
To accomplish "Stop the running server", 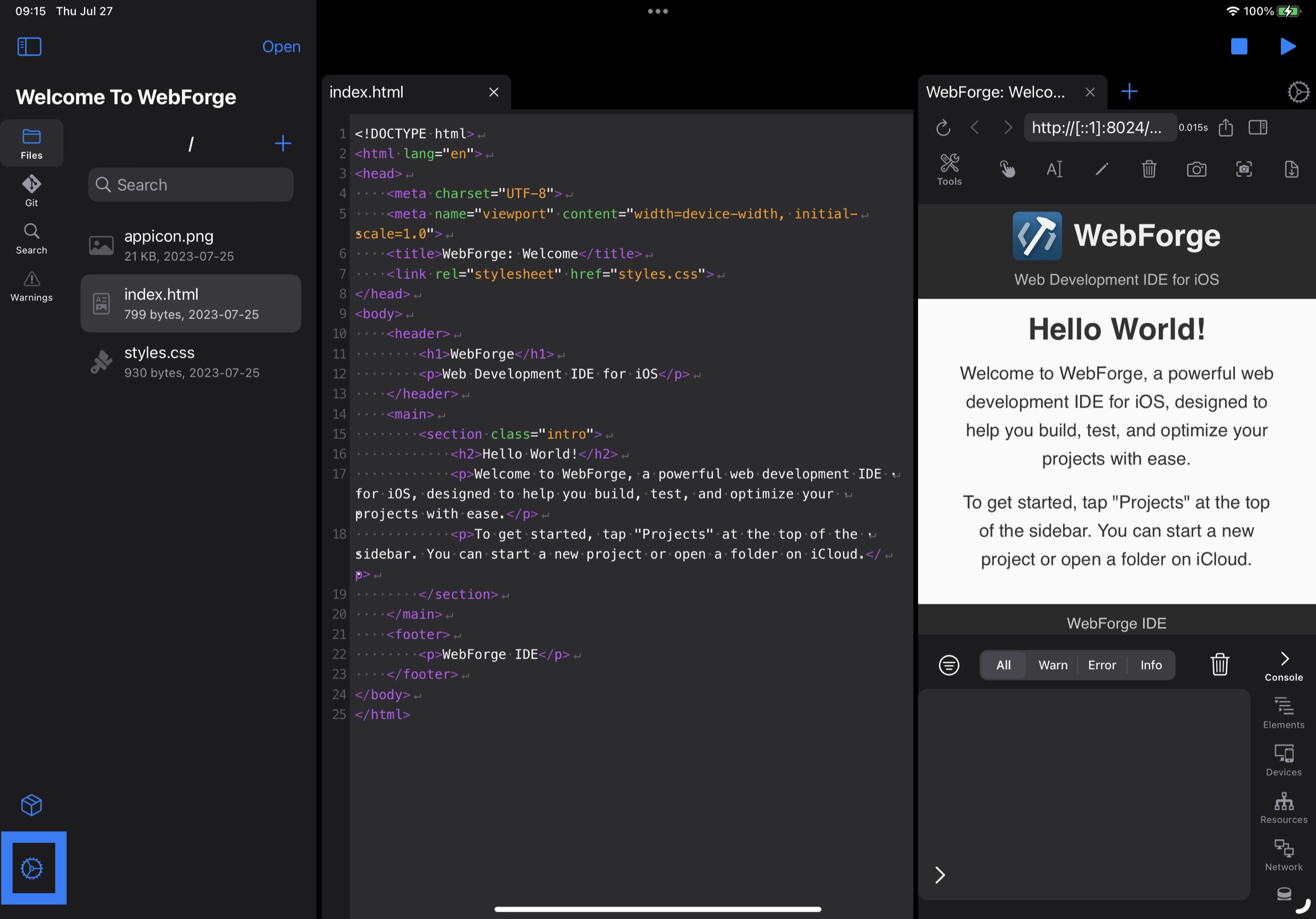I will pos(1239,46).
